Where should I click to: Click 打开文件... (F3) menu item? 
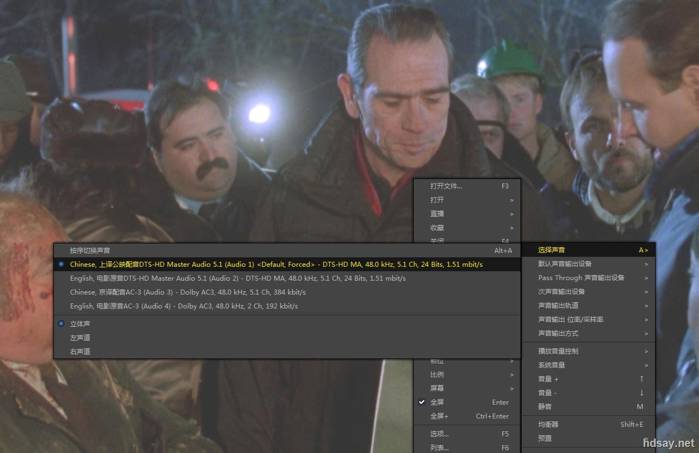point(467,186)
